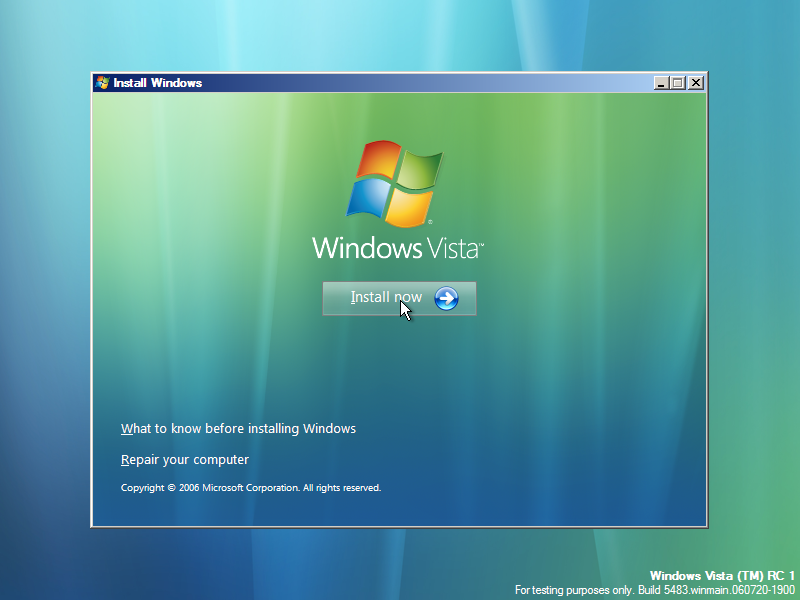Open What to know before installing Windows
This screenshot has height=600, width=800.
click(238, 429)
